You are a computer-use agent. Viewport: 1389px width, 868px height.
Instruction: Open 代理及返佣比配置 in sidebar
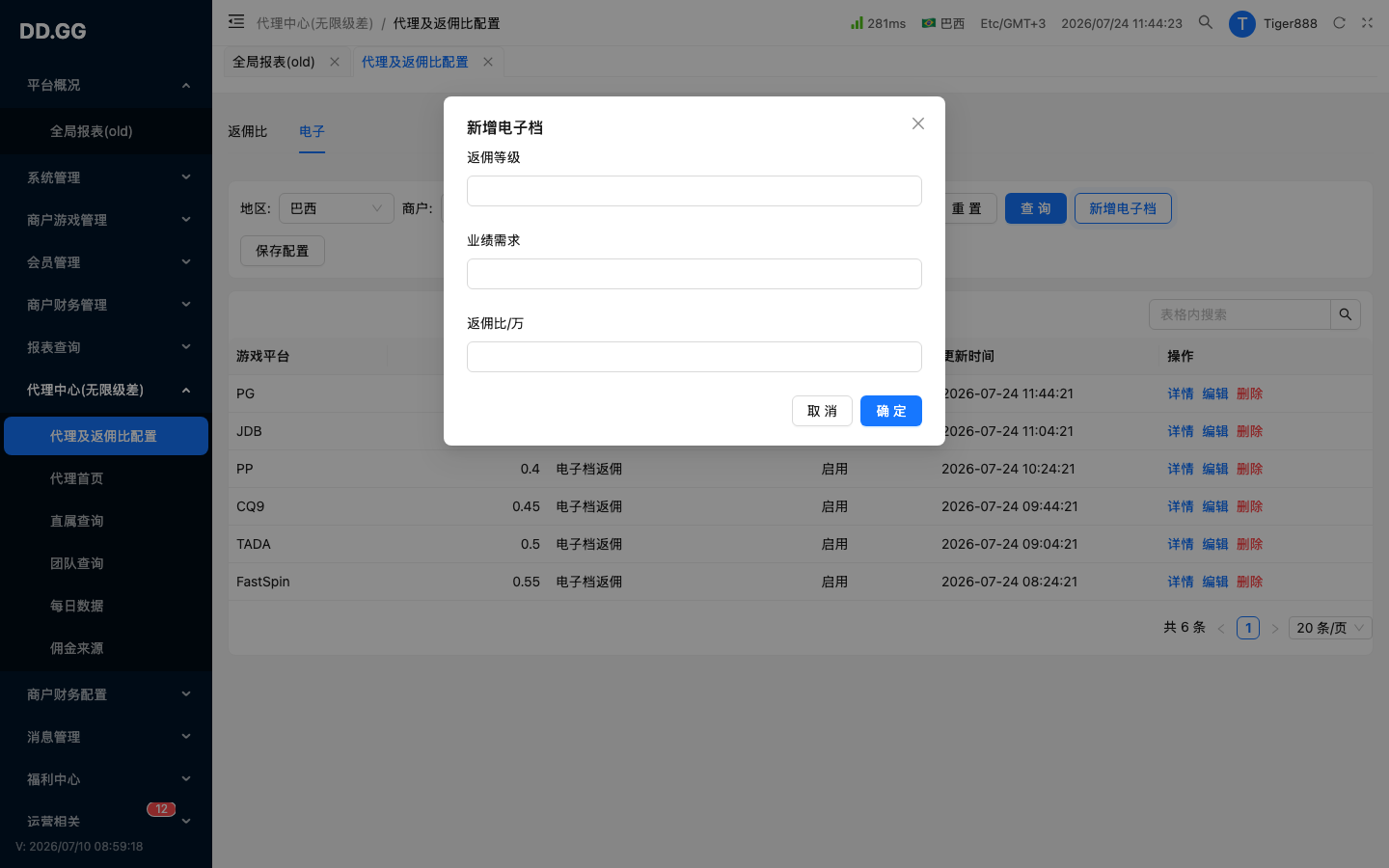(106, 436)
